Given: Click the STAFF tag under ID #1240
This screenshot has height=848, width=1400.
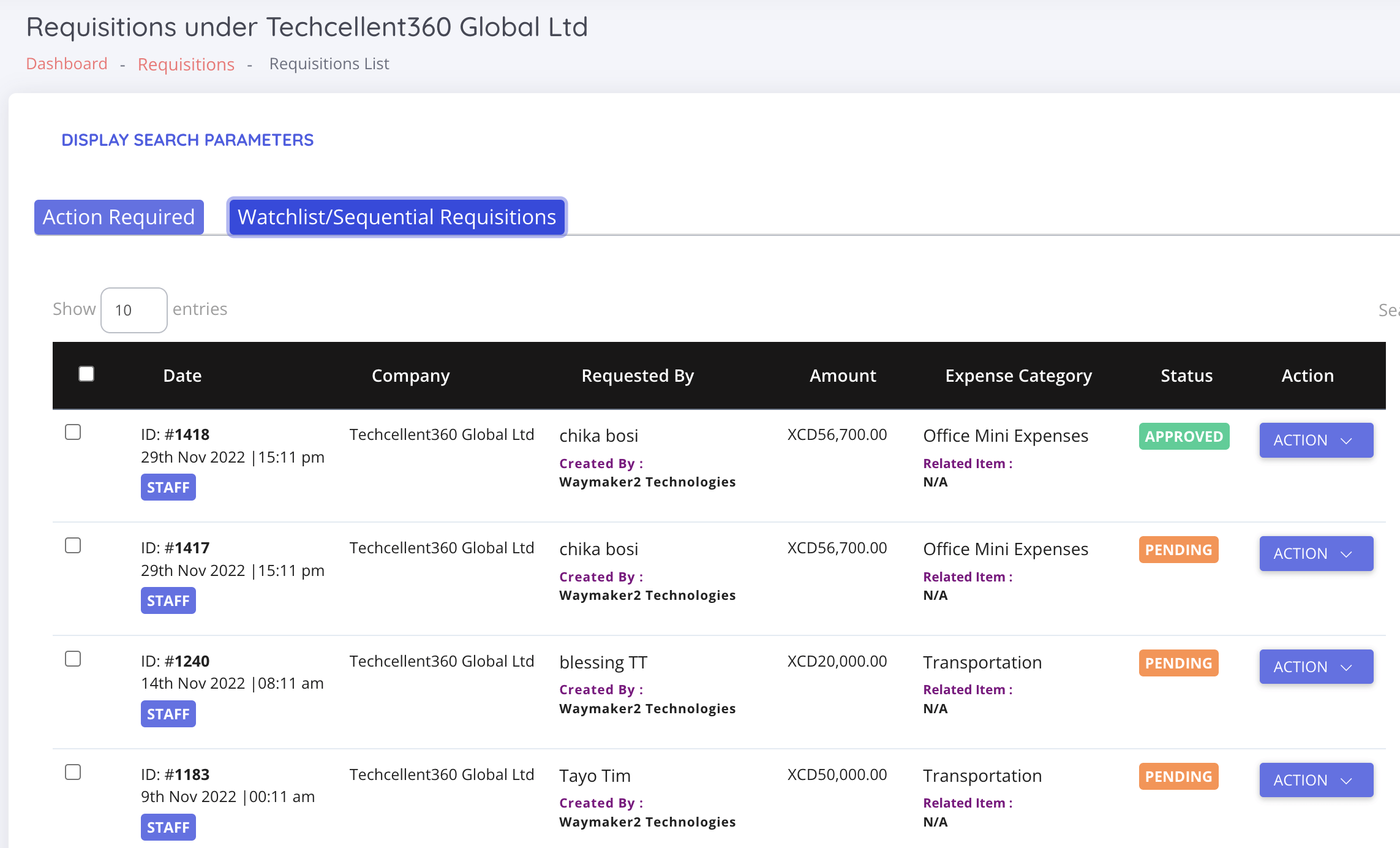Looking at the screenshot, I should tap(168, 714).
